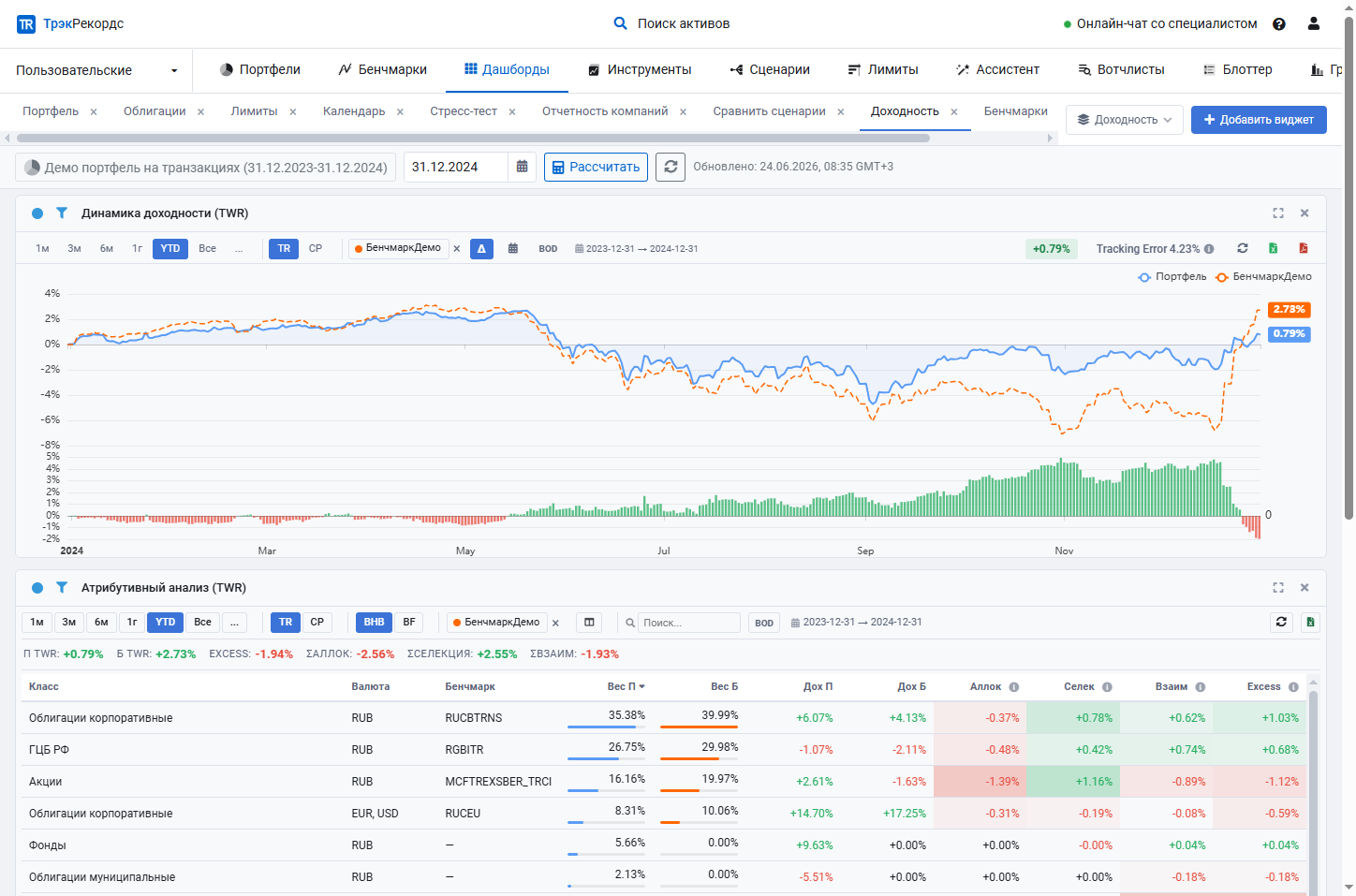Image resolution: width=1356 pixels, height=896 pixels.
Task: Refresh the Атрибутивный анализ table
Action: (x=1281, y=622)
